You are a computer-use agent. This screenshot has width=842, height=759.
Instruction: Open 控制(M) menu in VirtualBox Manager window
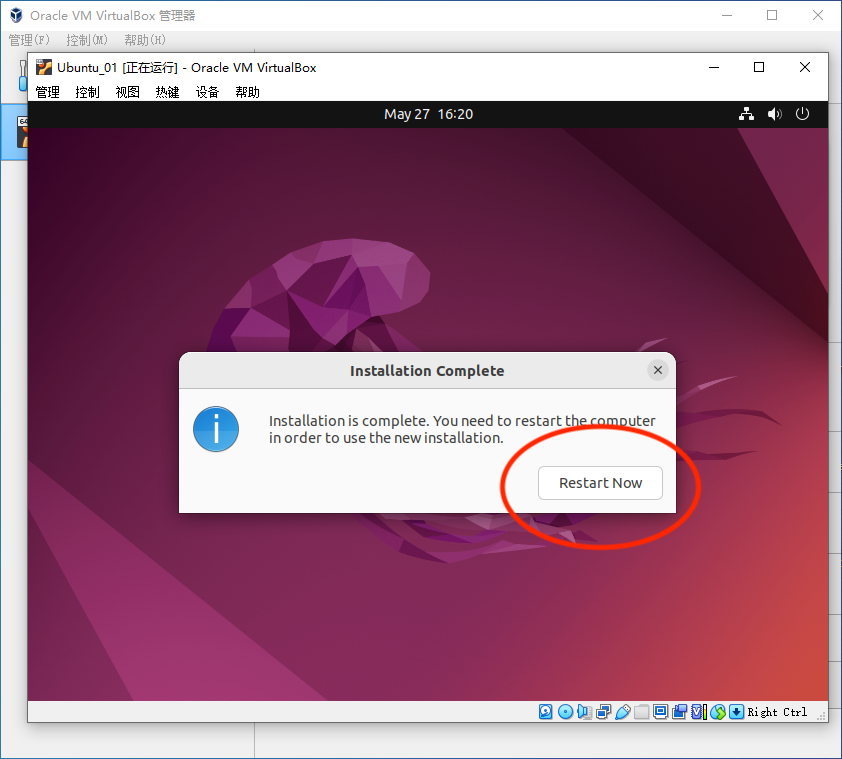tap(86, 40)
